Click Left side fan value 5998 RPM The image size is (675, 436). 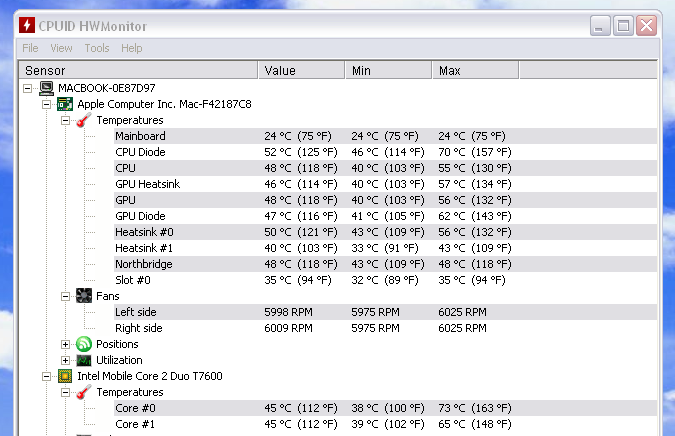[288, 312]
